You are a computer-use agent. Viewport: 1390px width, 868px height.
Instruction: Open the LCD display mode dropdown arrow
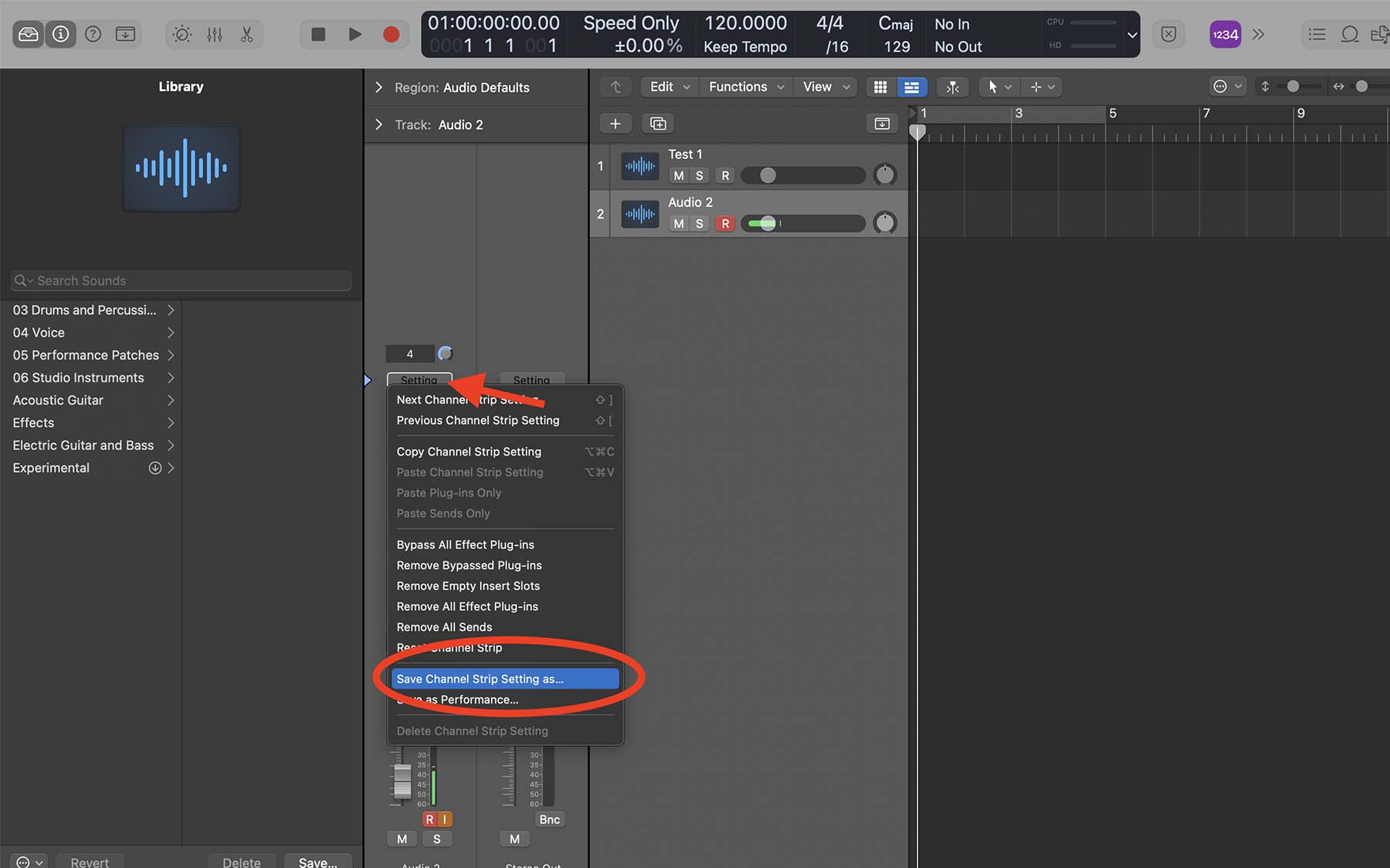(1132, 35)
